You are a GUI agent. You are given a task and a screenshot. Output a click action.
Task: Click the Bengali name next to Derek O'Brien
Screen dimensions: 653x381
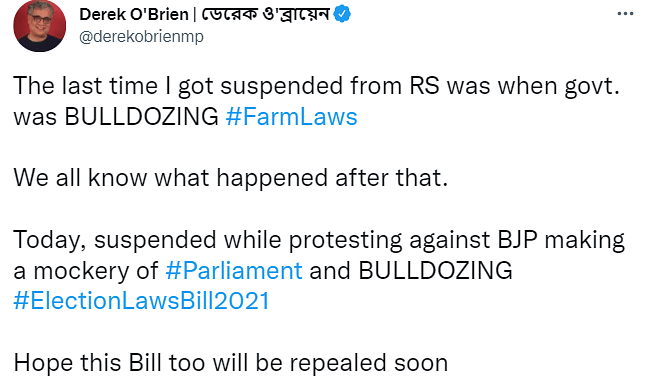pos(266,14)
